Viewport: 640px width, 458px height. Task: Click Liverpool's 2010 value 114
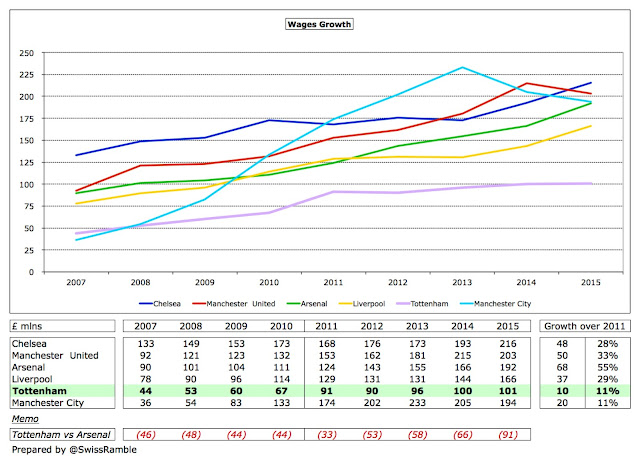pos(282,379)
